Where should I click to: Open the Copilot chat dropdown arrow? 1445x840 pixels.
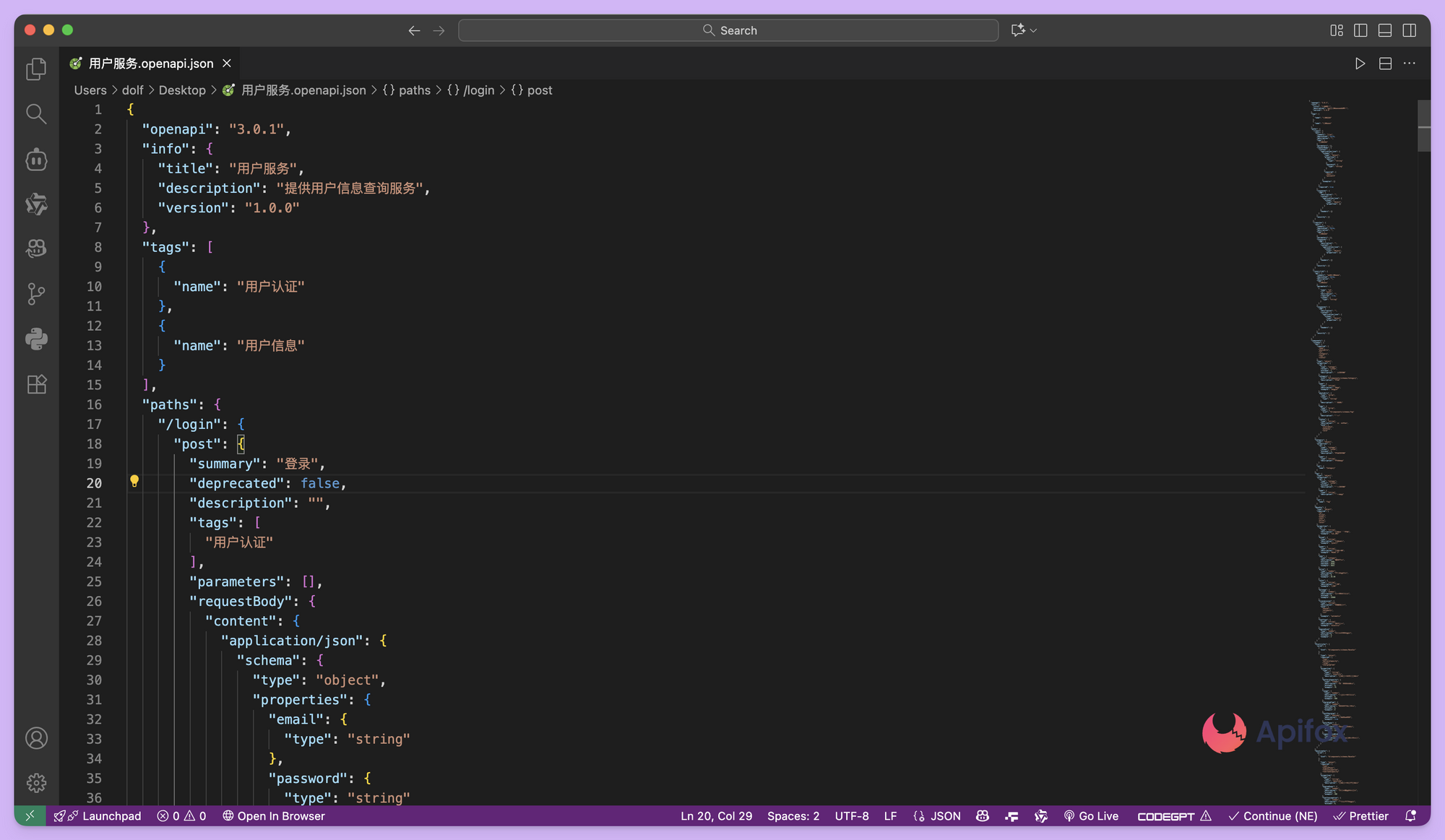(x=1034, y=30)
